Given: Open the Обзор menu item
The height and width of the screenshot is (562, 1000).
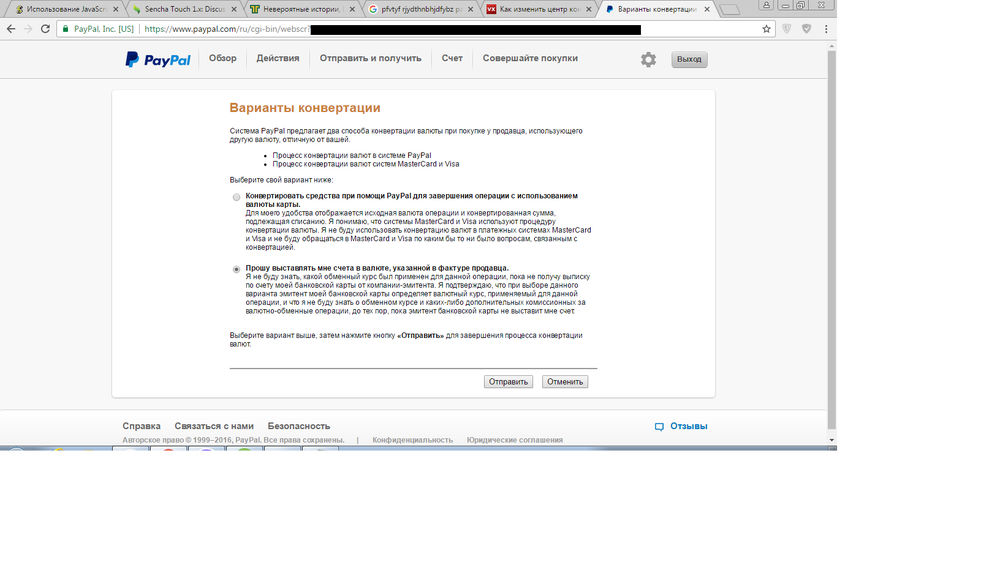Looking at the screenshot, I should (x=223, y=58).
